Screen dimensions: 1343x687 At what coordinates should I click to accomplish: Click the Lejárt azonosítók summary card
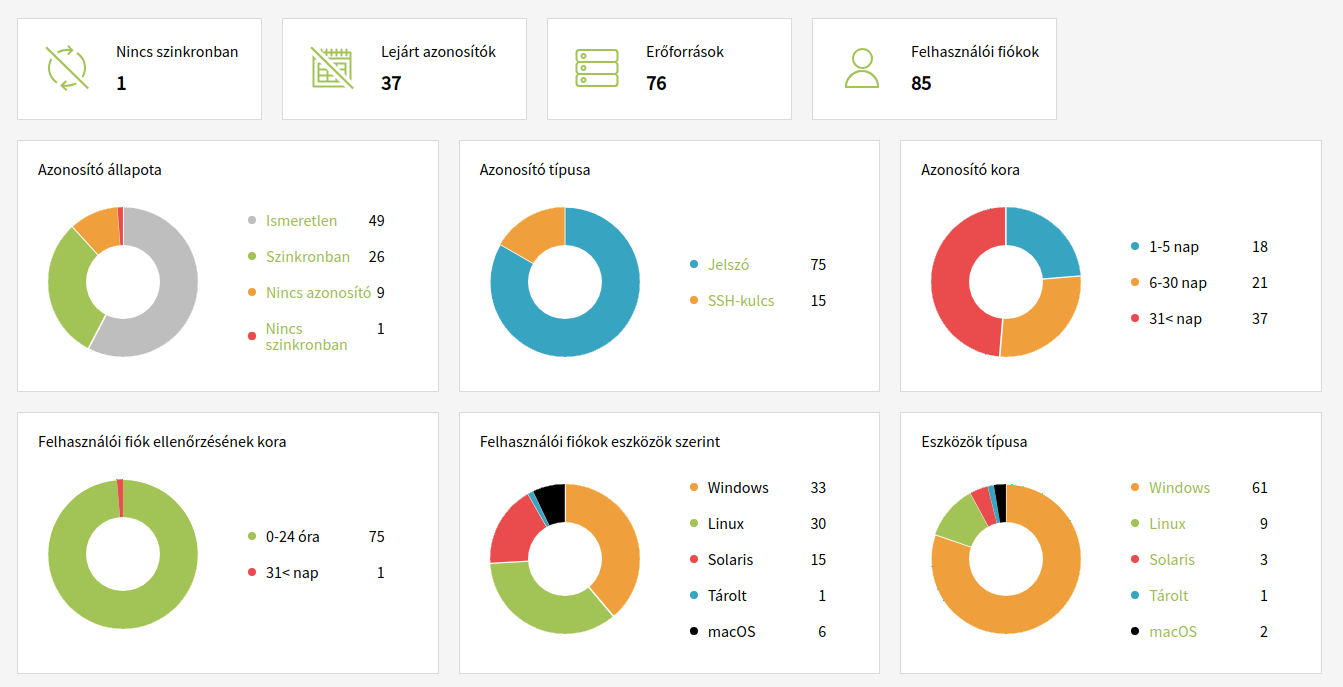404,68
